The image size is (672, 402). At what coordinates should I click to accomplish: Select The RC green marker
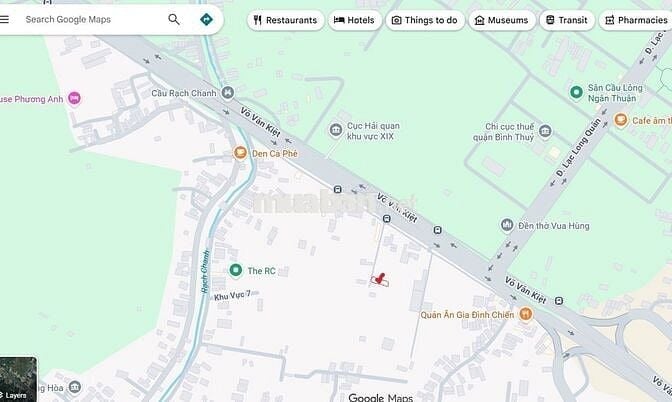(x=235, y=270)
